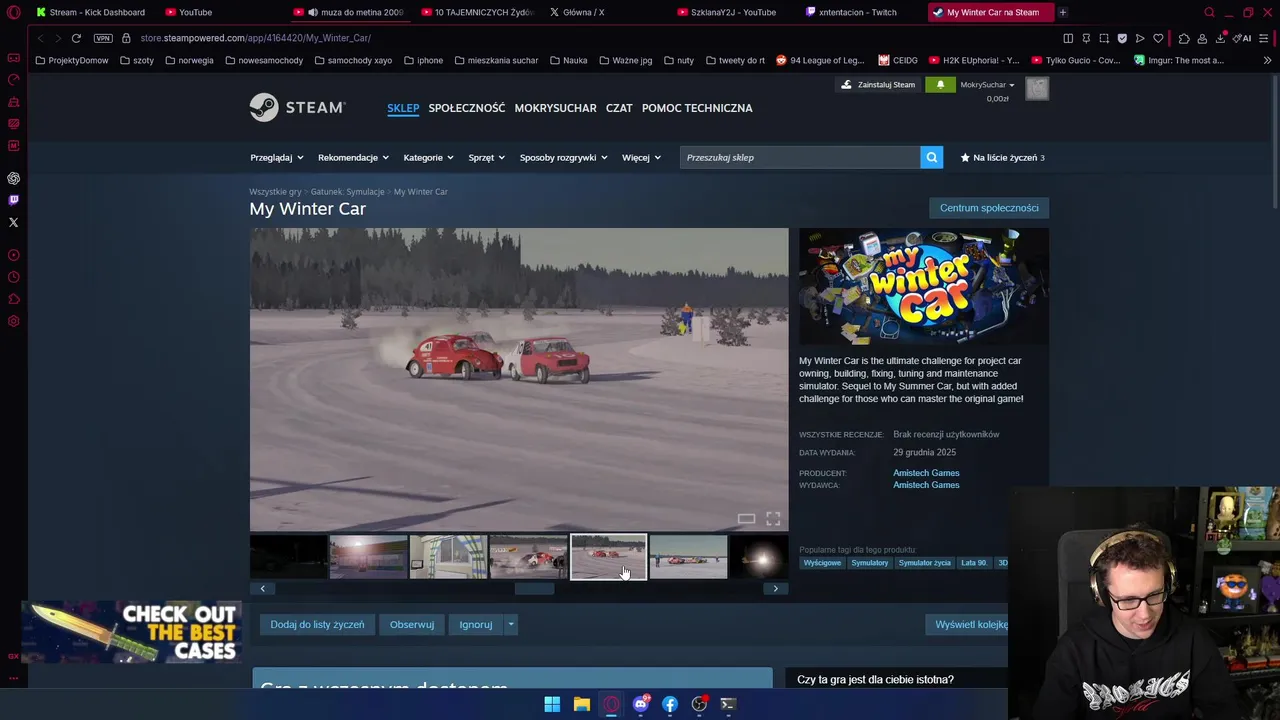Show more bookmarks with double chevron
The width and height of the screenshot is (1280, 720).
[x=1267, y=60]
